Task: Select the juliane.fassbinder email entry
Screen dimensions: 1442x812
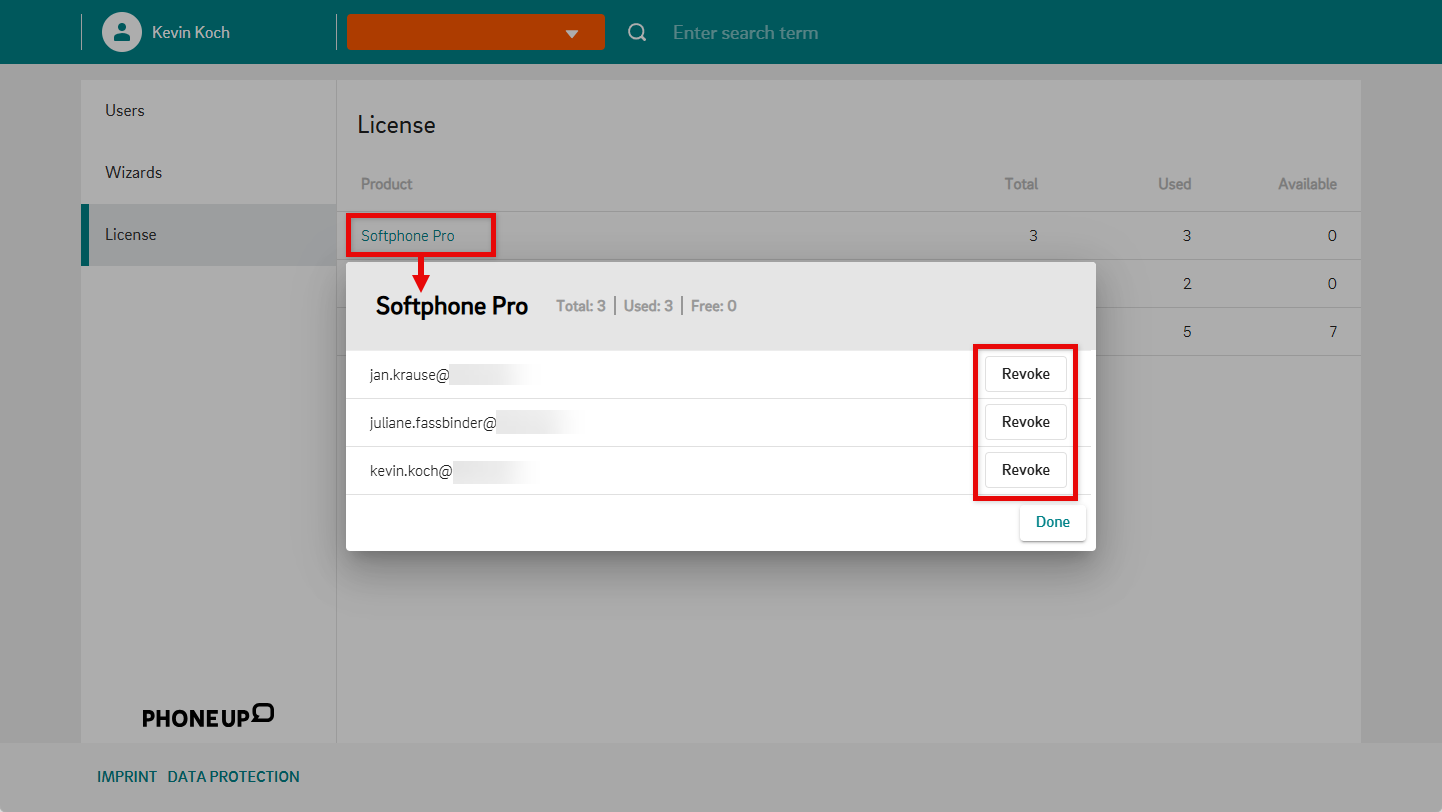Action: (x=433, y=423)
